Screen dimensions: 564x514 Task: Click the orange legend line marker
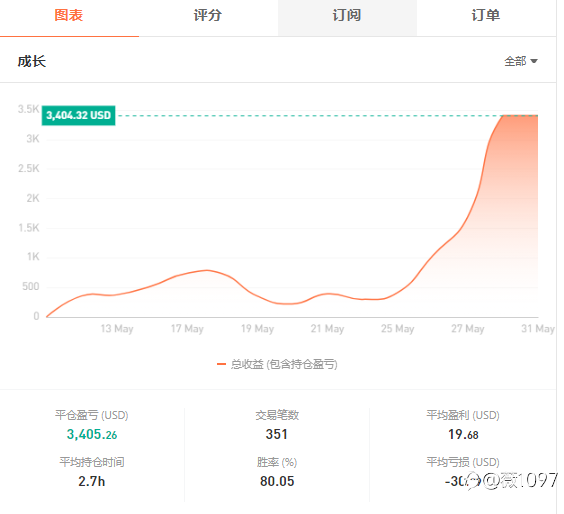click(x=221, y=364)
